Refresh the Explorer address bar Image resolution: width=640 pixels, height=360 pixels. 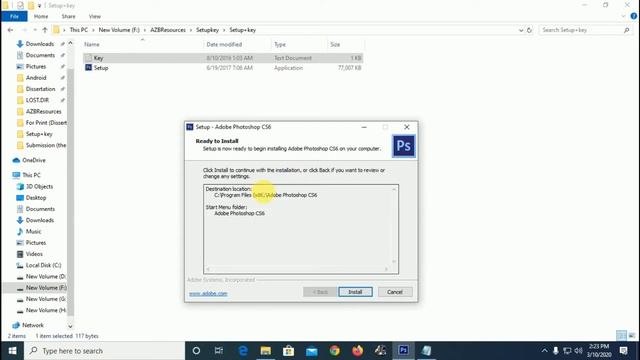[529, 30]
